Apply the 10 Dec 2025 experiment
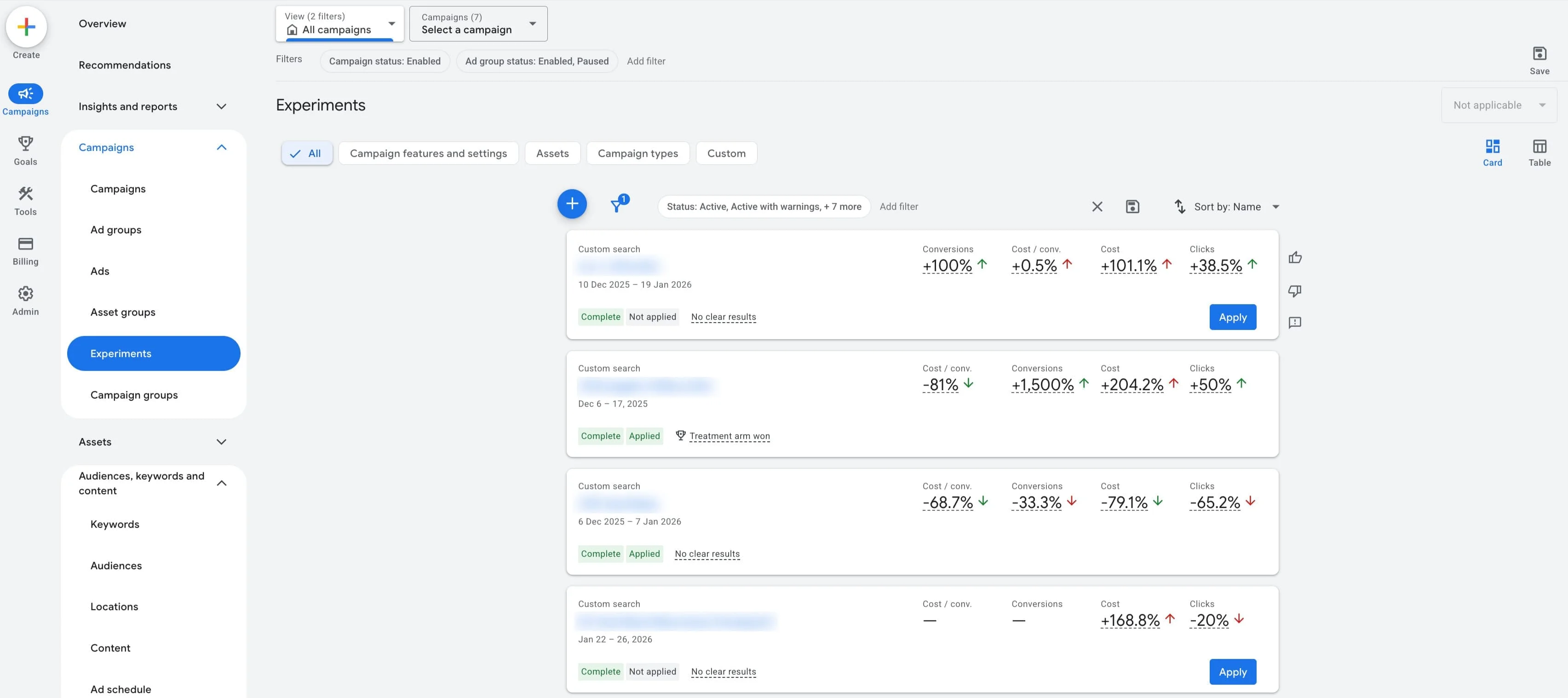Image resolution: width=1568 pixels, height=698 pixels. coord(1232,317)
